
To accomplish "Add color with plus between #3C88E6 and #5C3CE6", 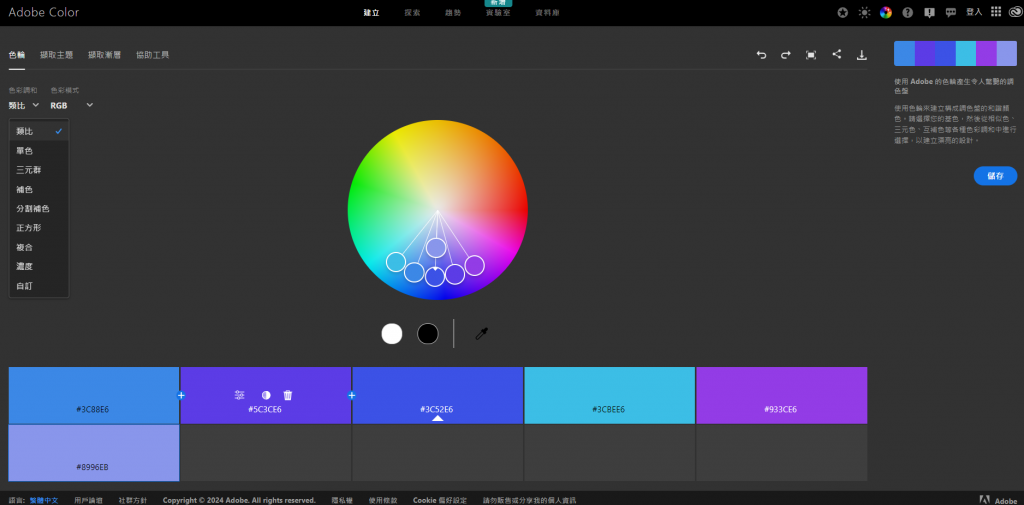I will [181, 395].
